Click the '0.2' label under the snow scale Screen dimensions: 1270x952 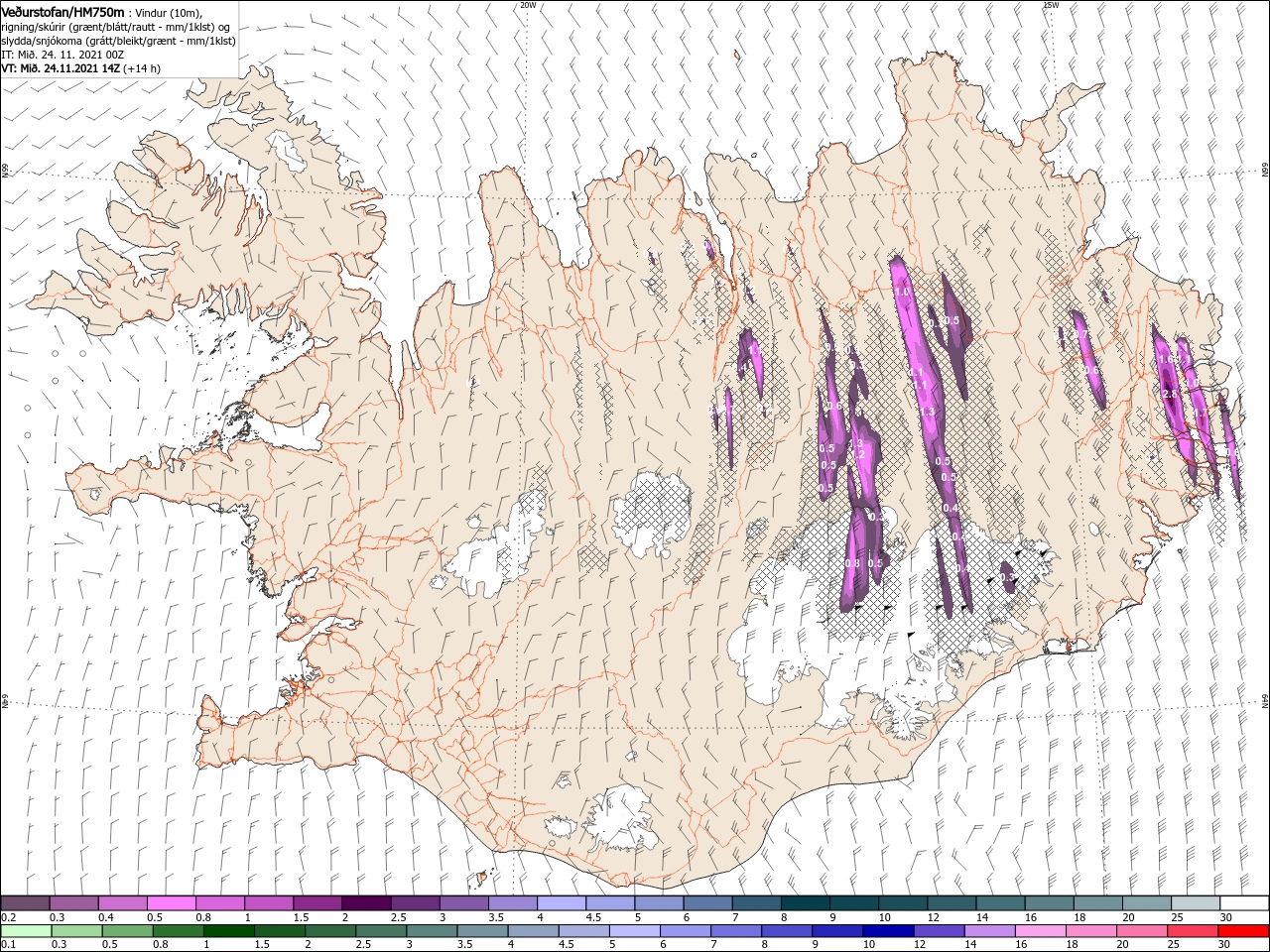pyautogui.click(x=8, y=917)
